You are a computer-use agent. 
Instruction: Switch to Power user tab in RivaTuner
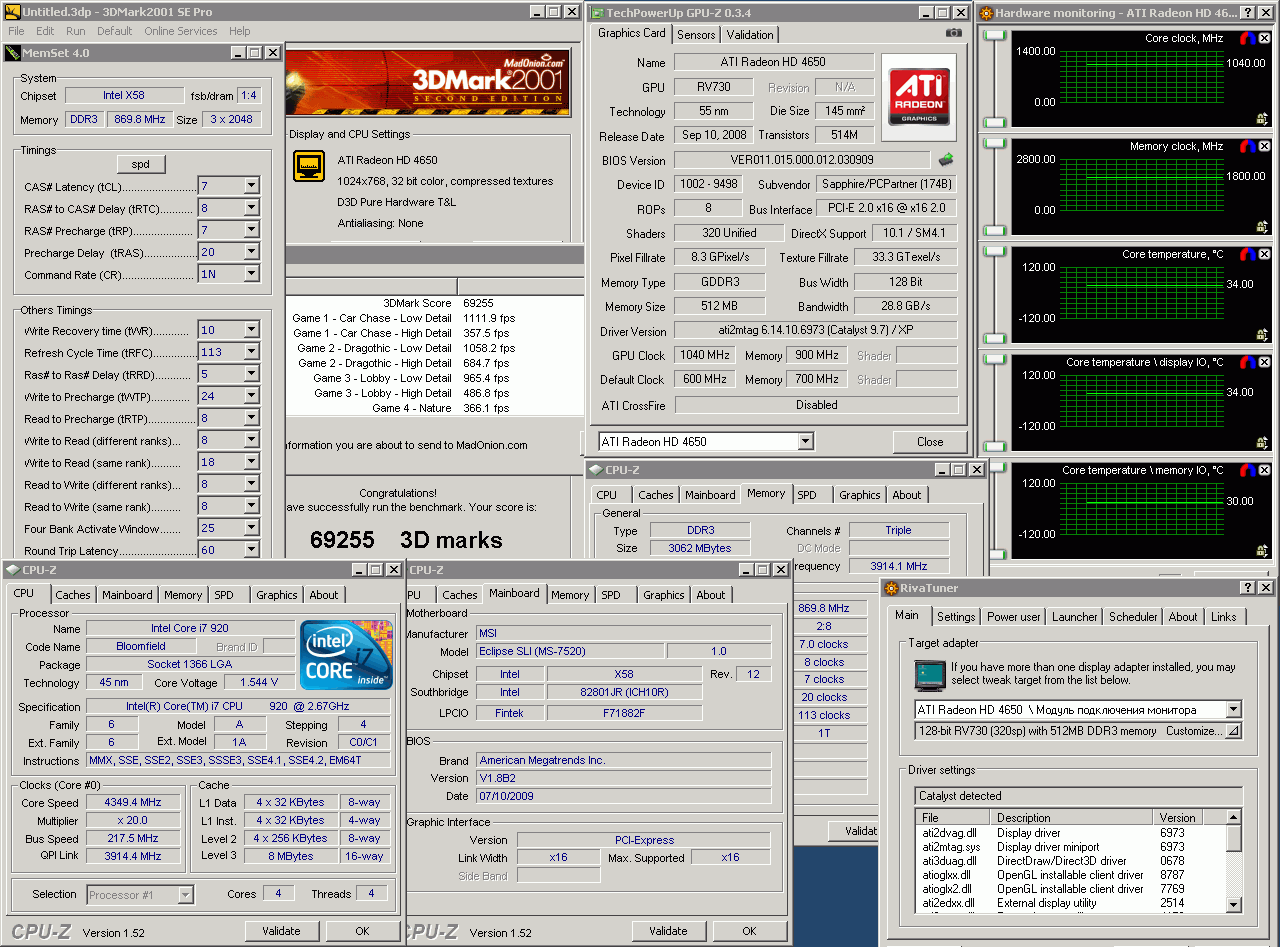[1014, 617]
